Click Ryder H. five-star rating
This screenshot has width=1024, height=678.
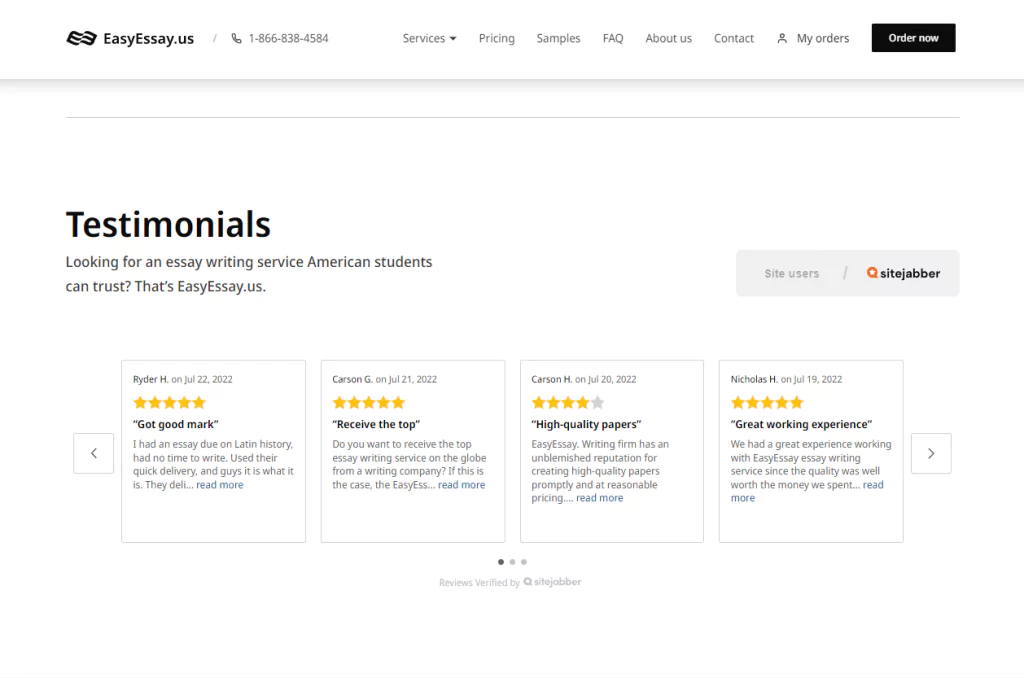tap(170, 402)
